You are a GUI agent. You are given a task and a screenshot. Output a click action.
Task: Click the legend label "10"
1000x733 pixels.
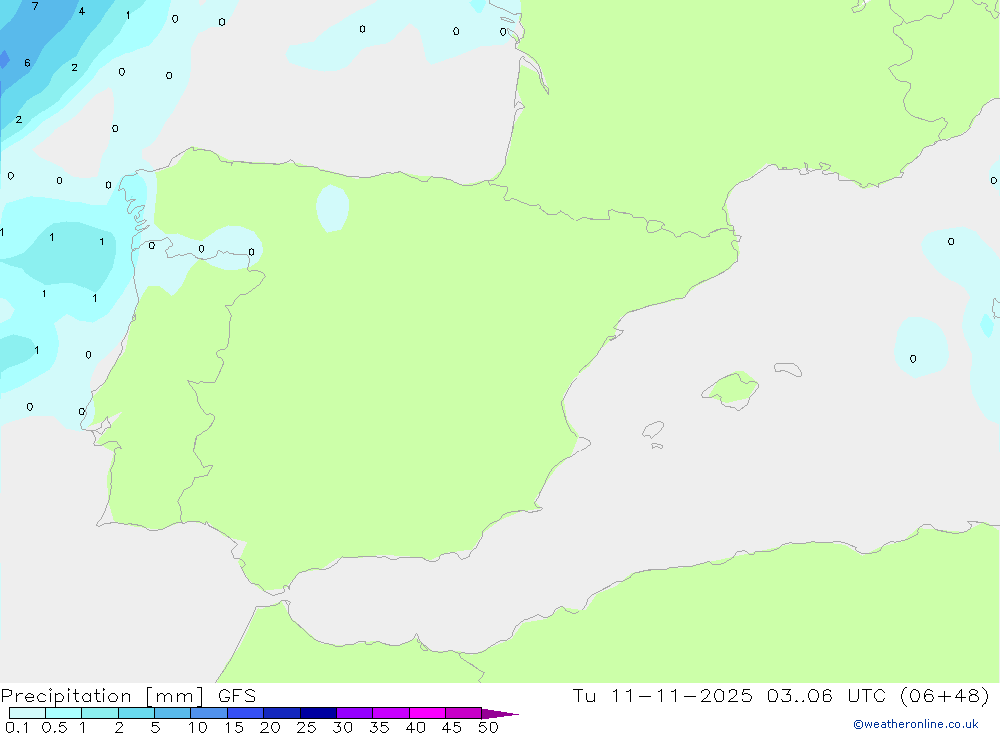pyautogui.click(x=198, y=727)
